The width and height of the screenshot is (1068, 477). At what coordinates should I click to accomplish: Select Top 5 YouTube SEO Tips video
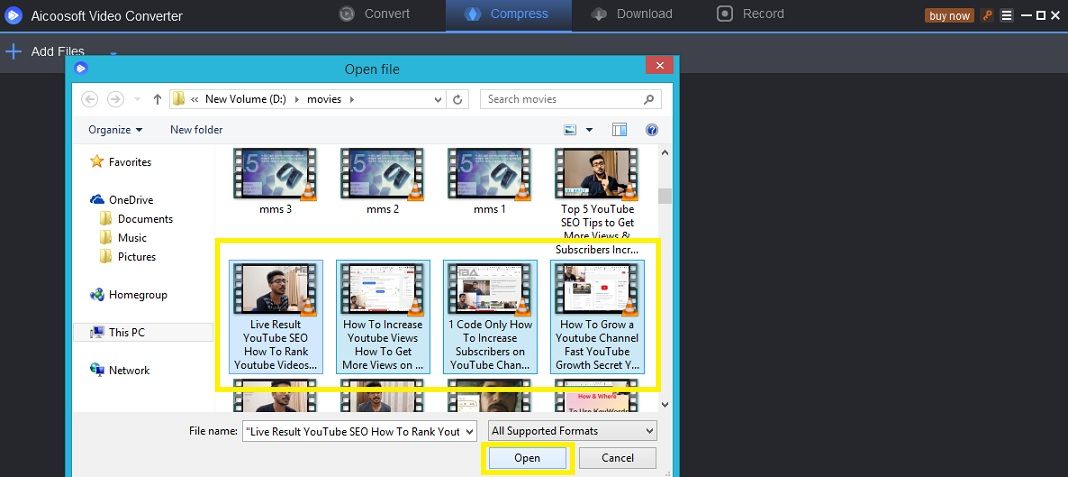(x=597, y=201)
